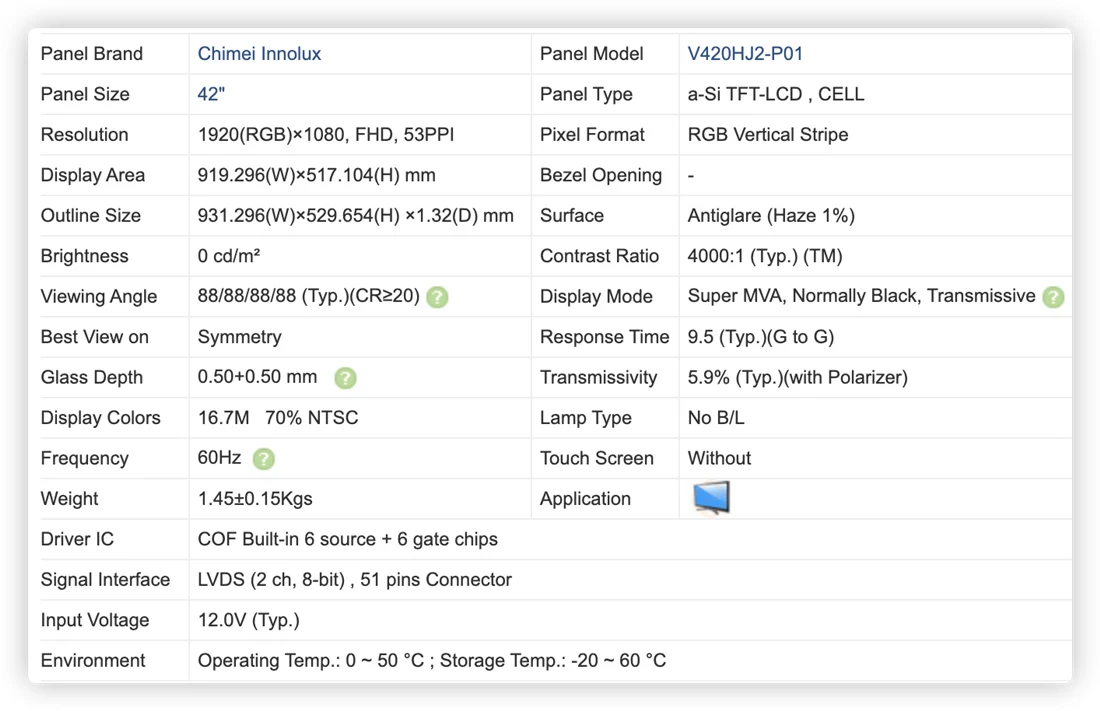
Task: Select the '88/88/88/88 (Typ.)(CR≥20)' text
Action: (x=308, y=296)
